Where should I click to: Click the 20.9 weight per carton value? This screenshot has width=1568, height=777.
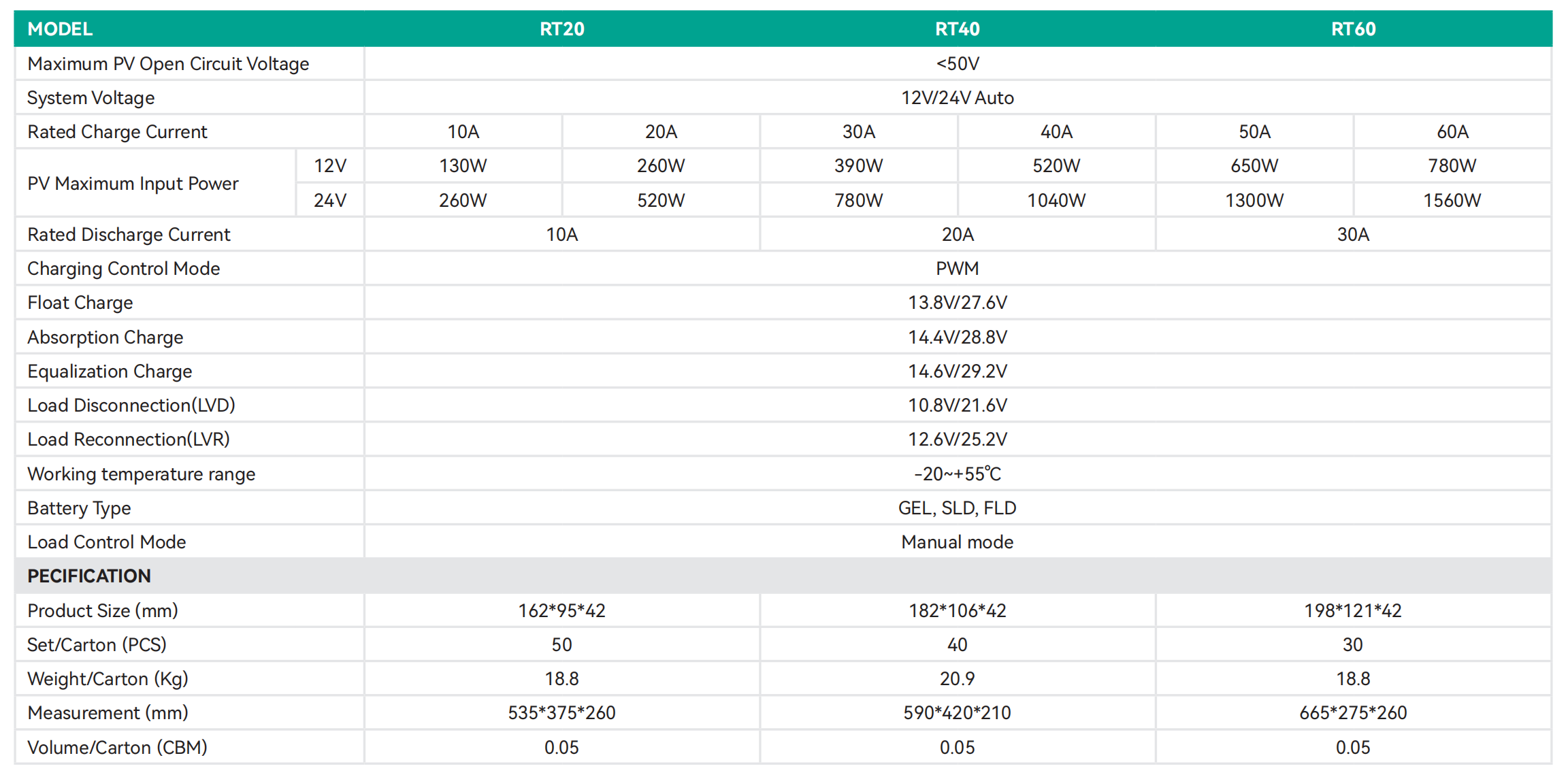[x=957, y=679]
